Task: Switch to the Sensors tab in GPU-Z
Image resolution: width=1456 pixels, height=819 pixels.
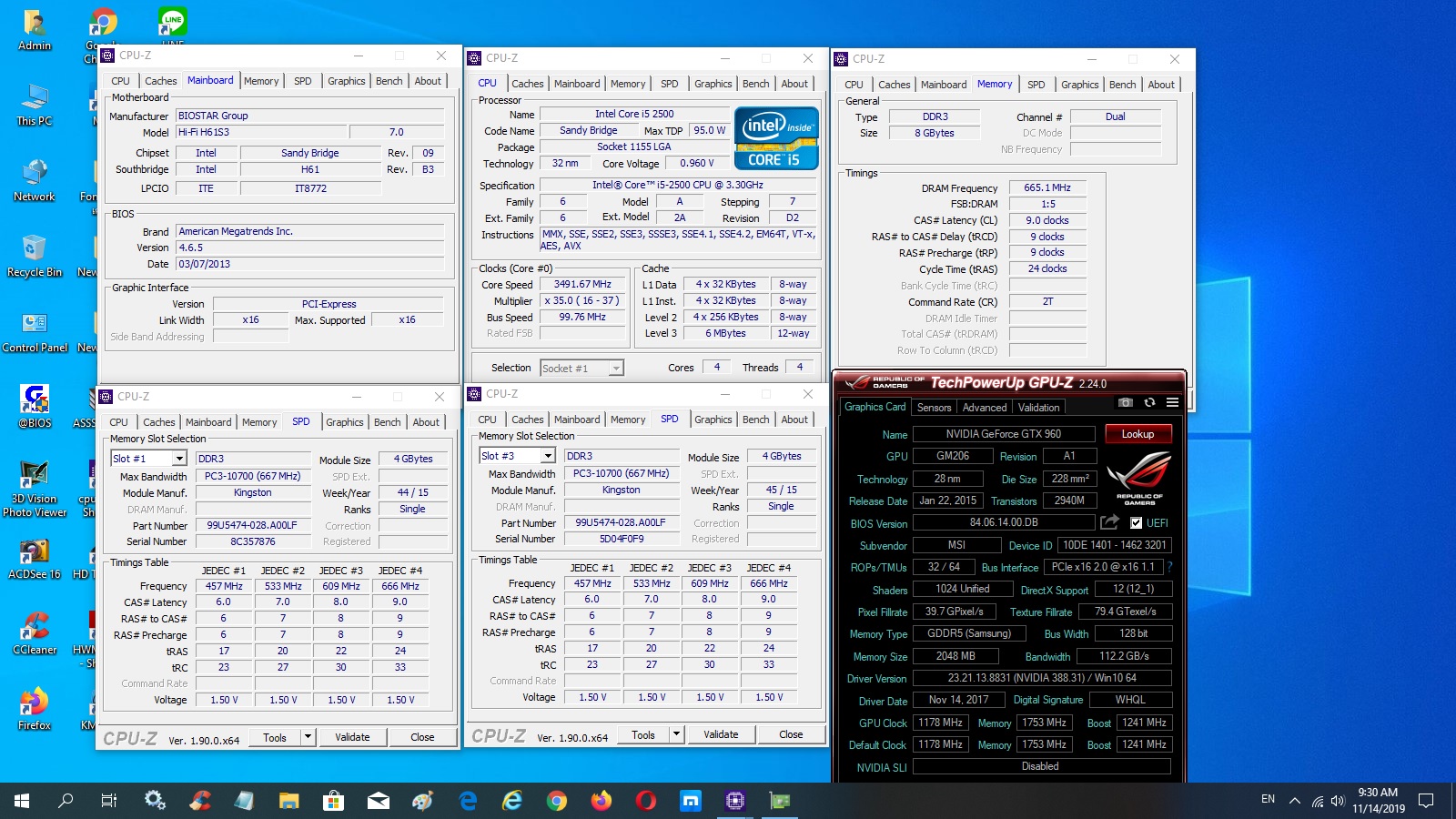Action: pyautogui.click(x=934, y=408)
